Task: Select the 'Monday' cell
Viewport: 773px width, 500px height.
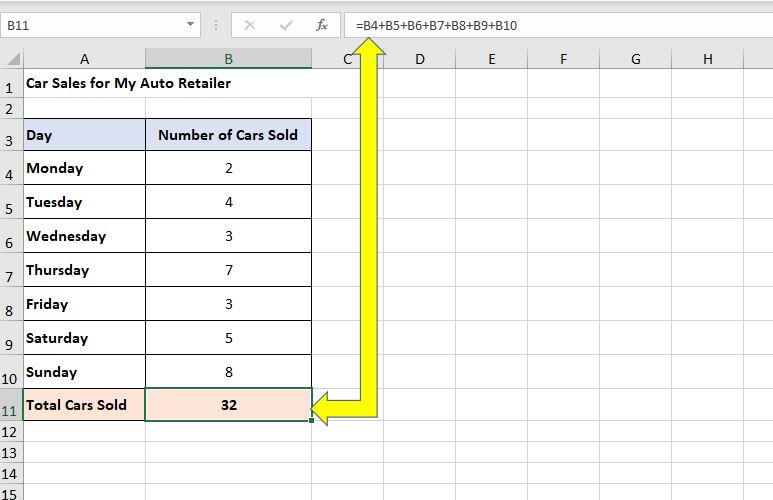Action: [x=84, y=168]
